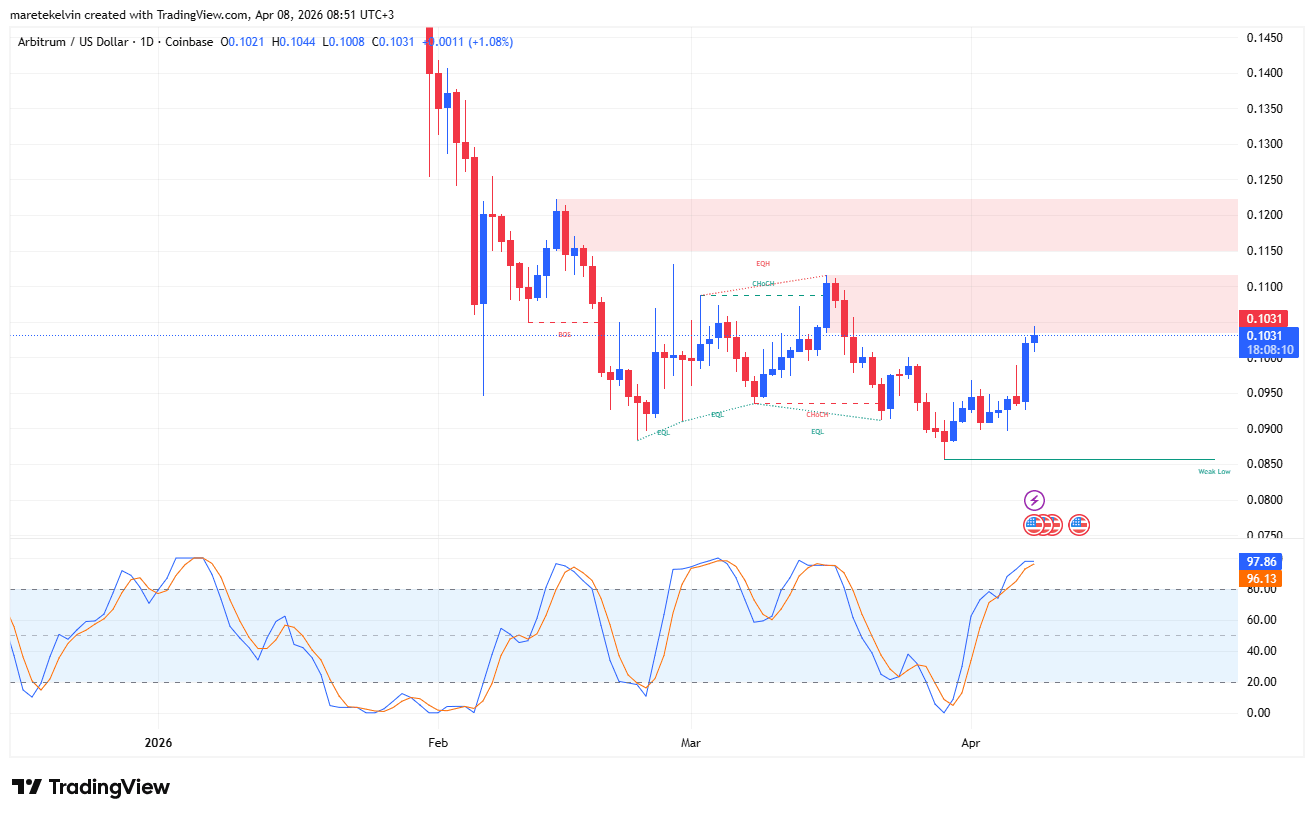Screen dimensions: 1314x817
Task: Click the red CHoCH label near the highs
Action: [763, 284]
